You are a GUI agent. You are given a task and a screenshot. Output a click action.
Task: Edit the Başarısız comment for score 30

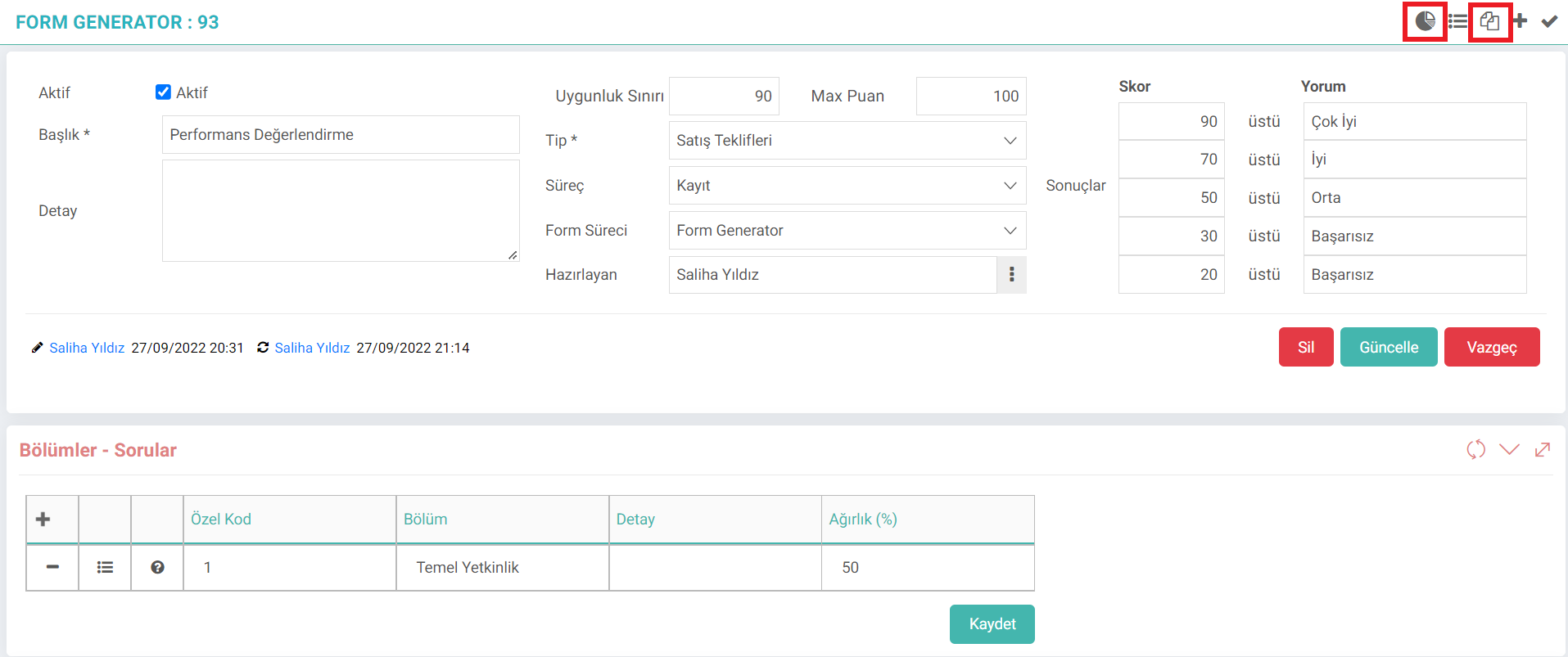1415,236
